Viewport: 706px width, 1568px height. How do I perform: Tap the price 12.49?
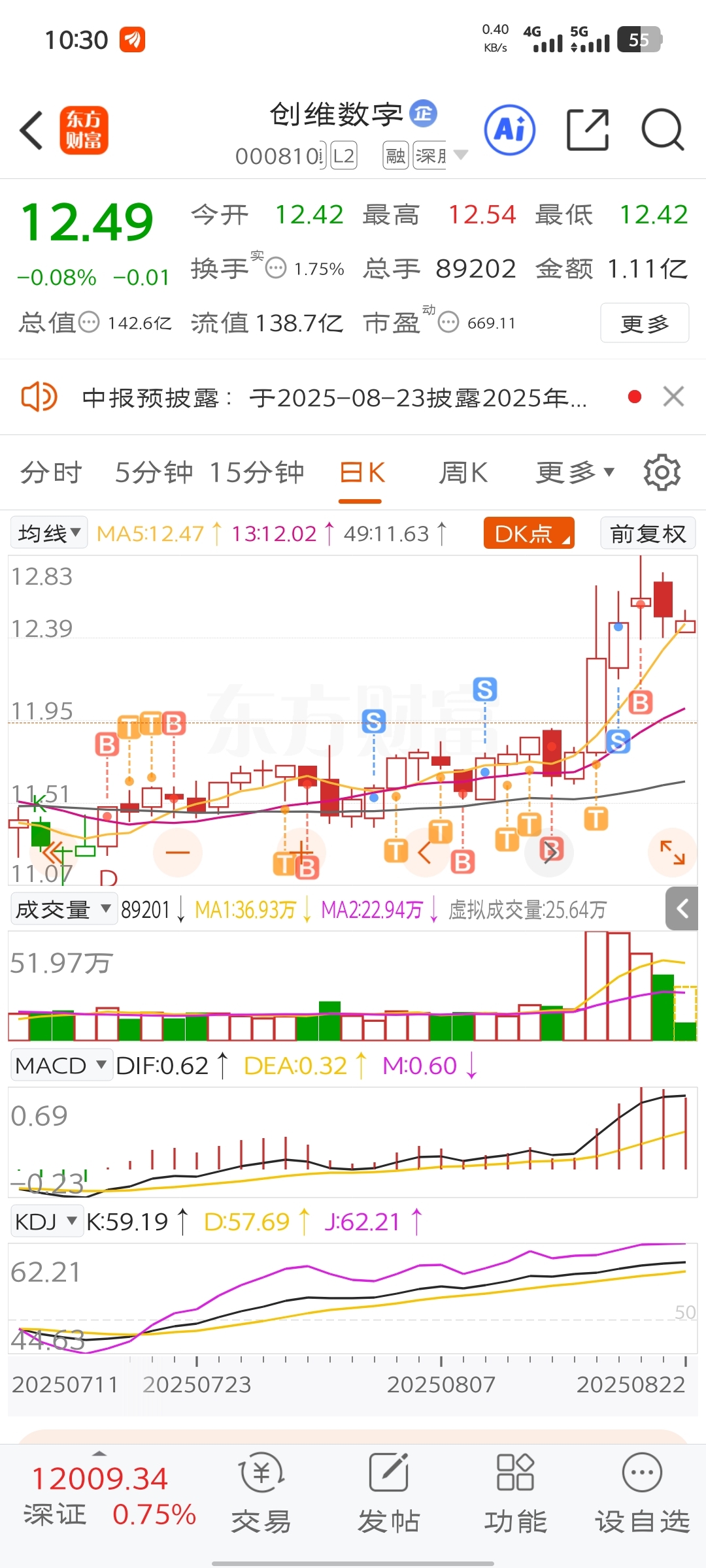coord(86,222)
